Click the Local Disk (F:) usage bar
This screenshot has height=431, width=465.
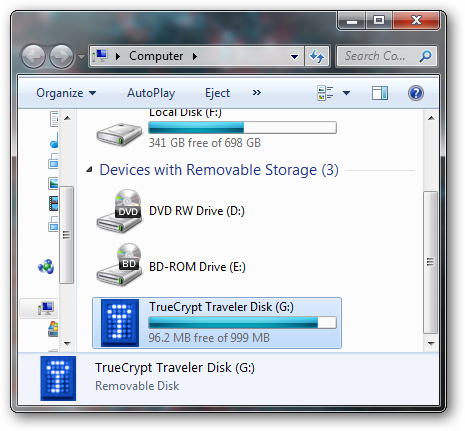tap(242, 127)
